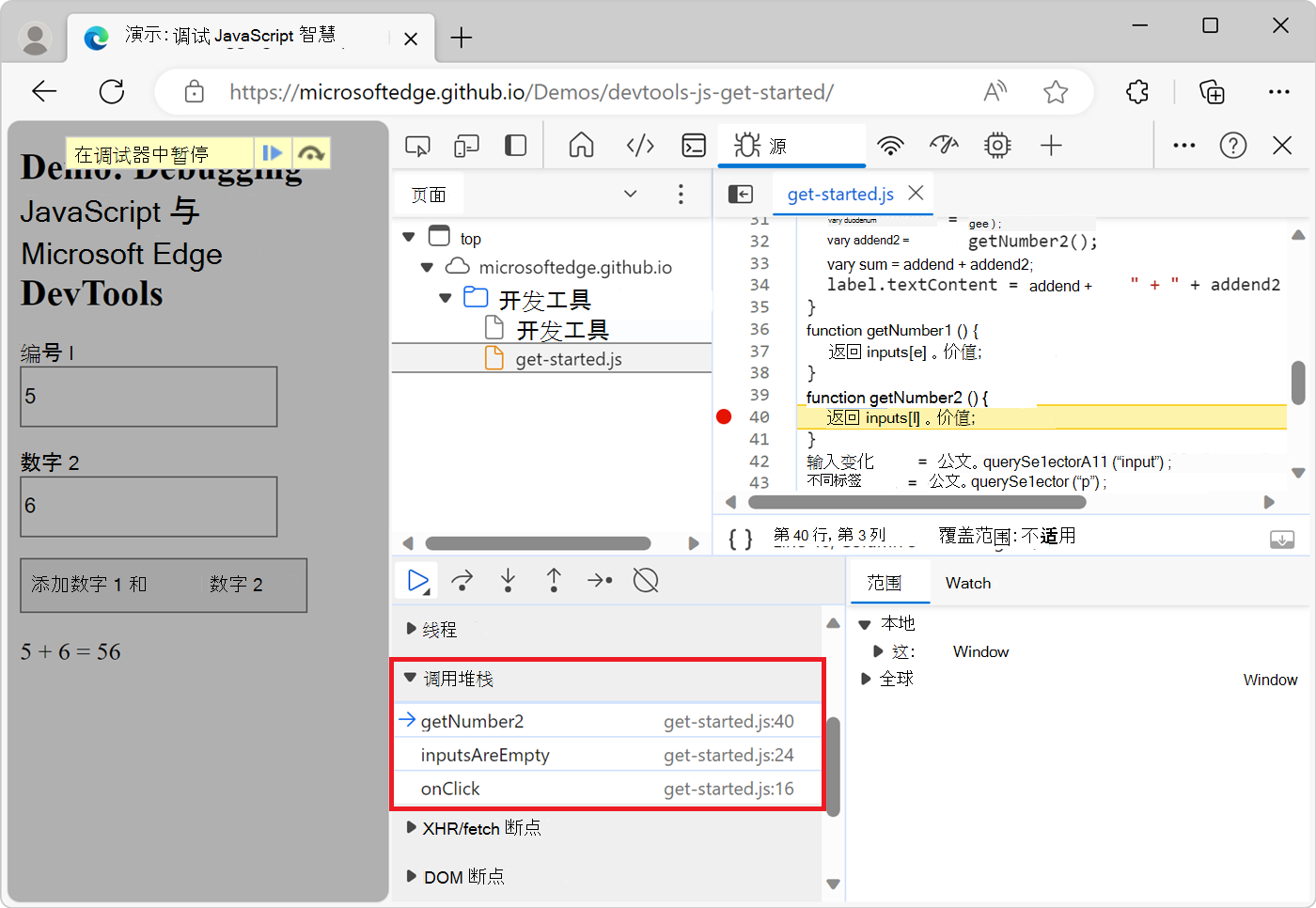Open DevTools settings gear
Screen dimensions: 1316x908
pyautogui.click(x=996, y=146)
